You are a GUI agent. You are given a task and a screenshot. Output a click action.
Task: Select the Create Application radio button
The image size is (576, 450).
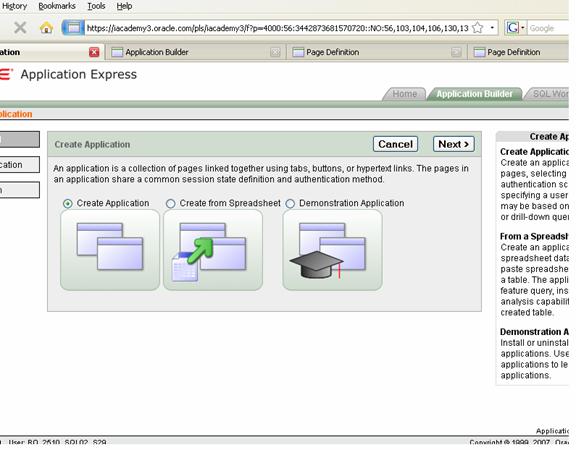pos(68,204)
